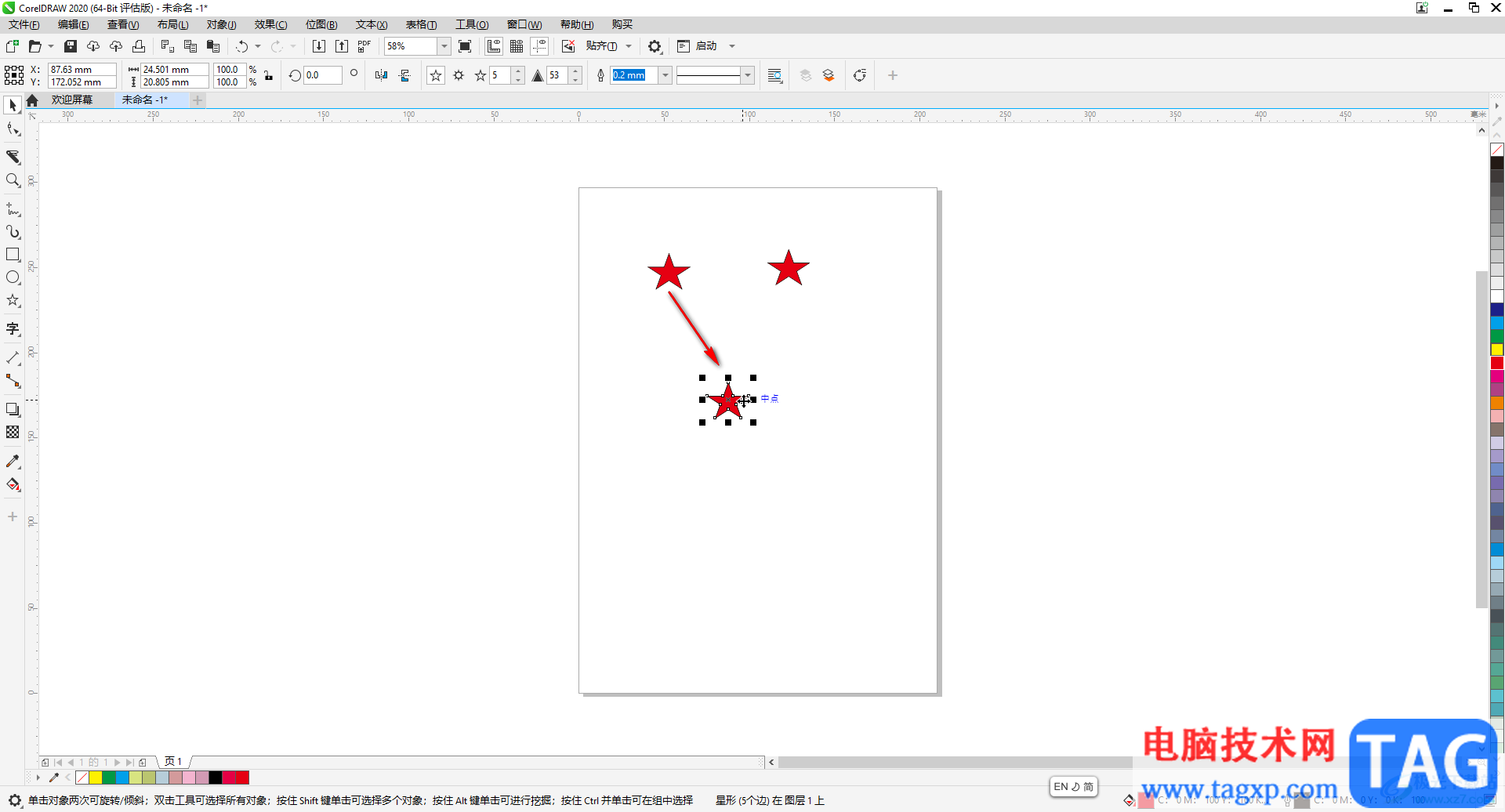The height and width of the screenshot is (812, 1505).
Task: Expand the outline width 0.2 mm dropdown
Action: tap(665, 75)
